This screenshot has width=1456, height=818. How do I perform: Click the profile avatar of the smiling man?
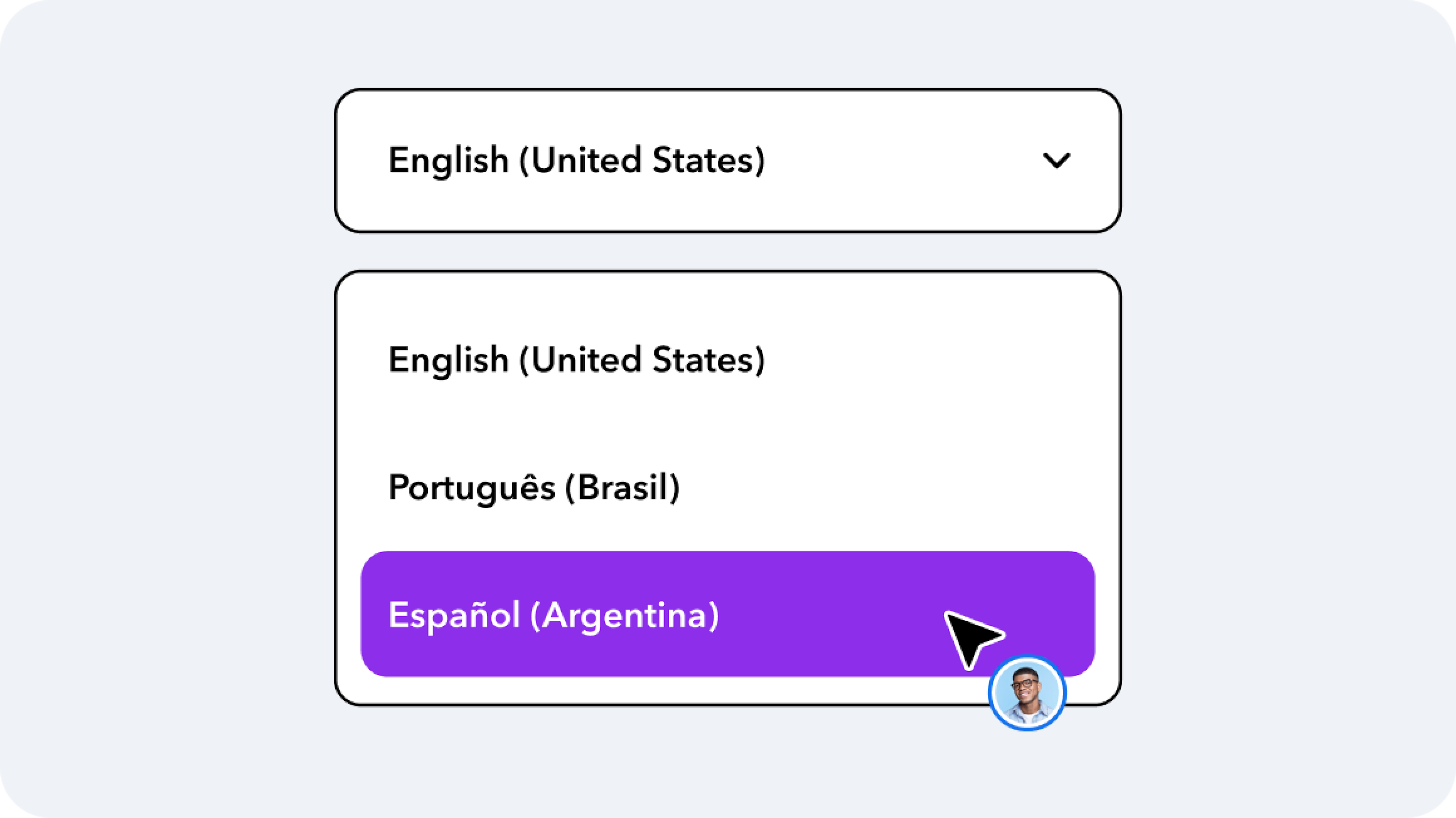(1027, 693)
